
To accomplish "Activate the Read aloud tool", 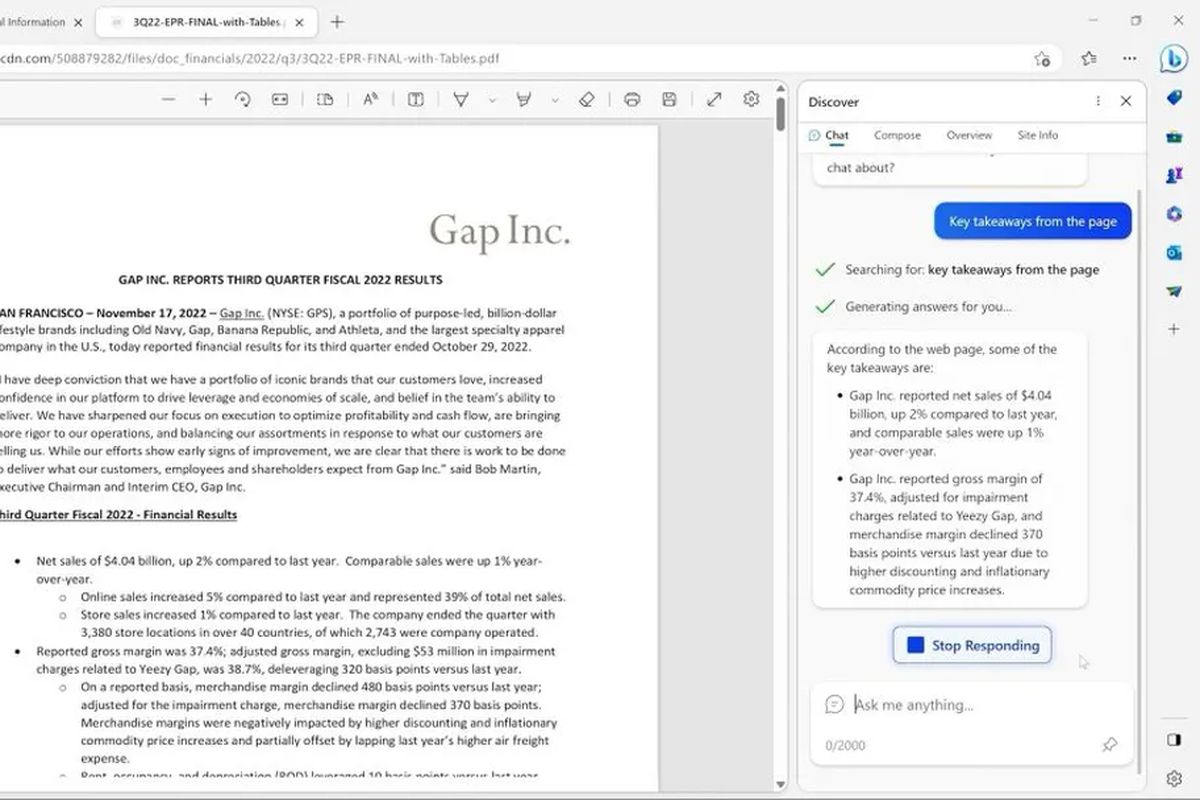I will pos(370,99).
